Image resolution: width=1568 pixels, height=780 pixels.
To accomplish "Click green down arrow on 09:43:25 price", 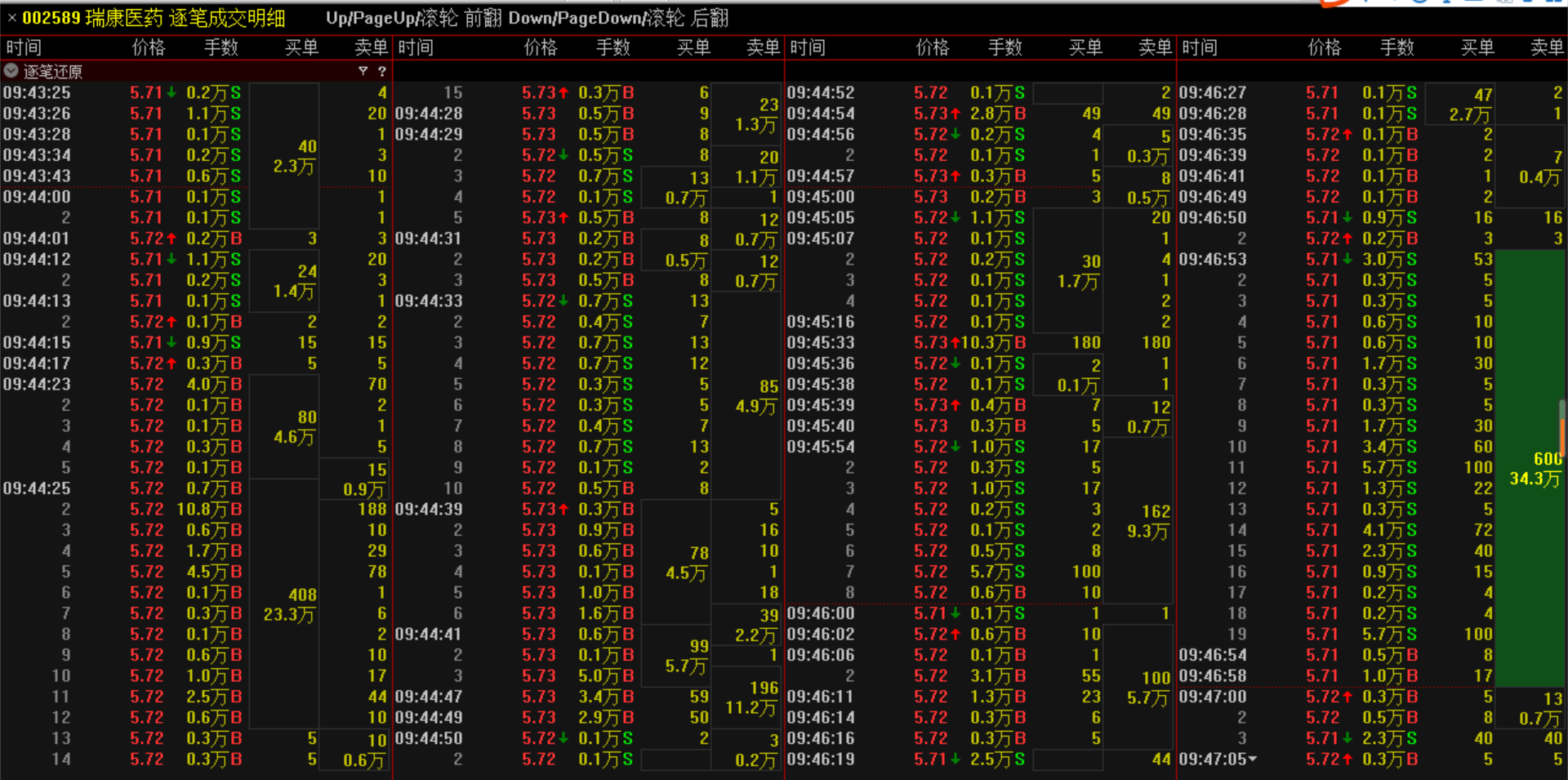I will click(x=171, y=93).
